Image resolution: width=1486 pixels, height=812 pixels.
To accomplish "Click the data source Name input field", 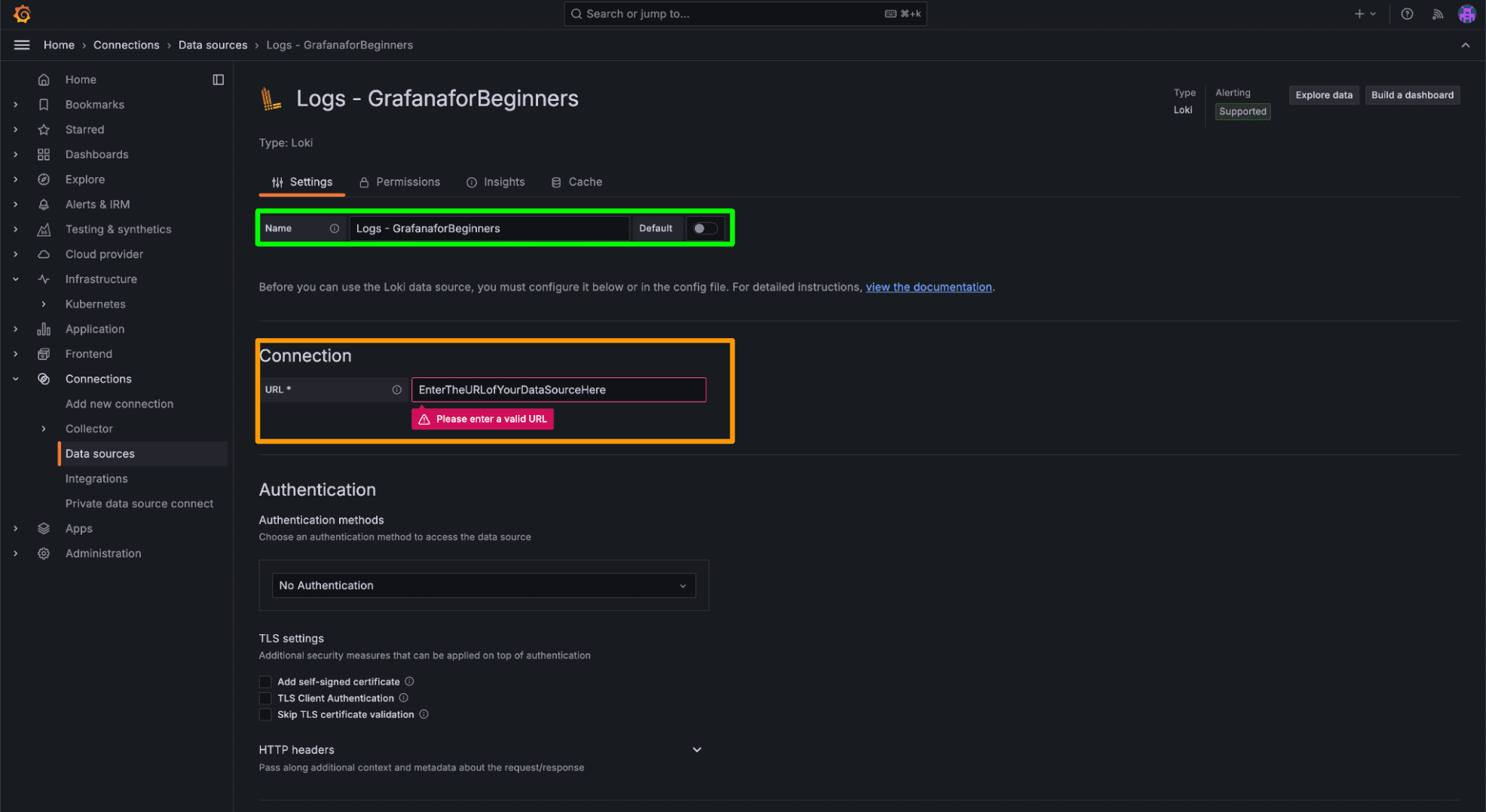I will (489, 228).
